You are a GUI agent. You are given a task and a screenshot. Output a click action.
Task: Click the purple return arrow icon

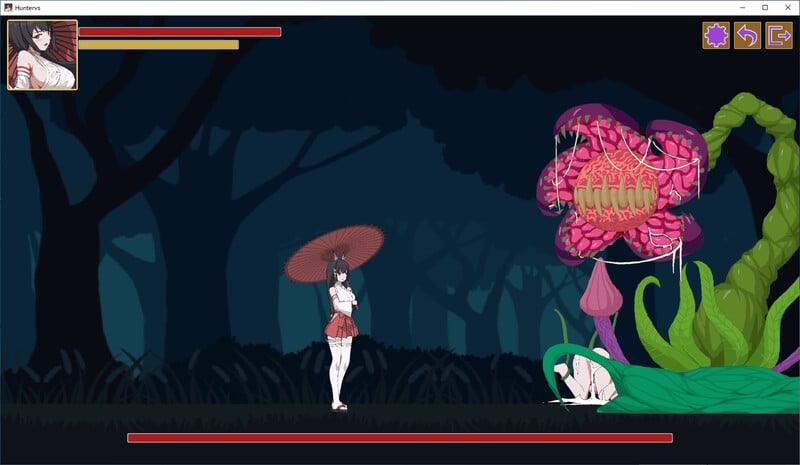[747, 35]
